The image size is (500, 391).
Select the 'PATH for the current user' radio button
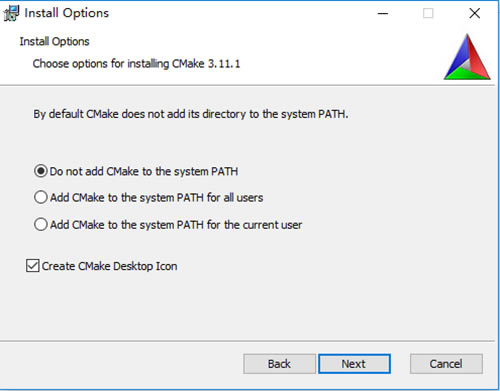point(41,224)
